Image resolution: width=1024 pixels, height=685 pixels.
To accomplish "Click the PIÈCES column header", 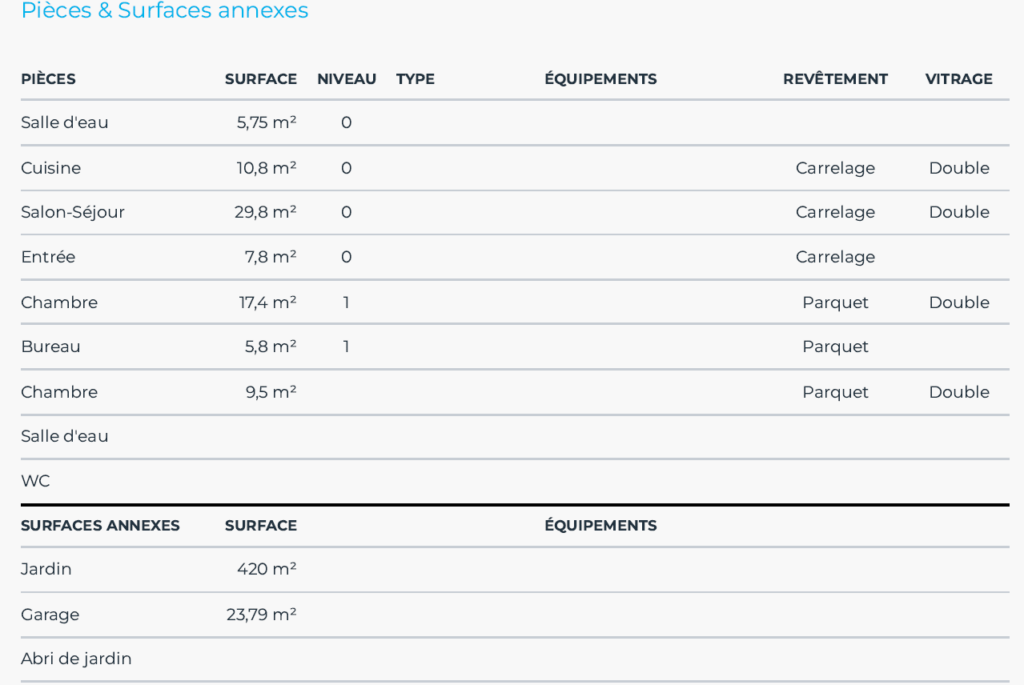I will coord(48,79).
